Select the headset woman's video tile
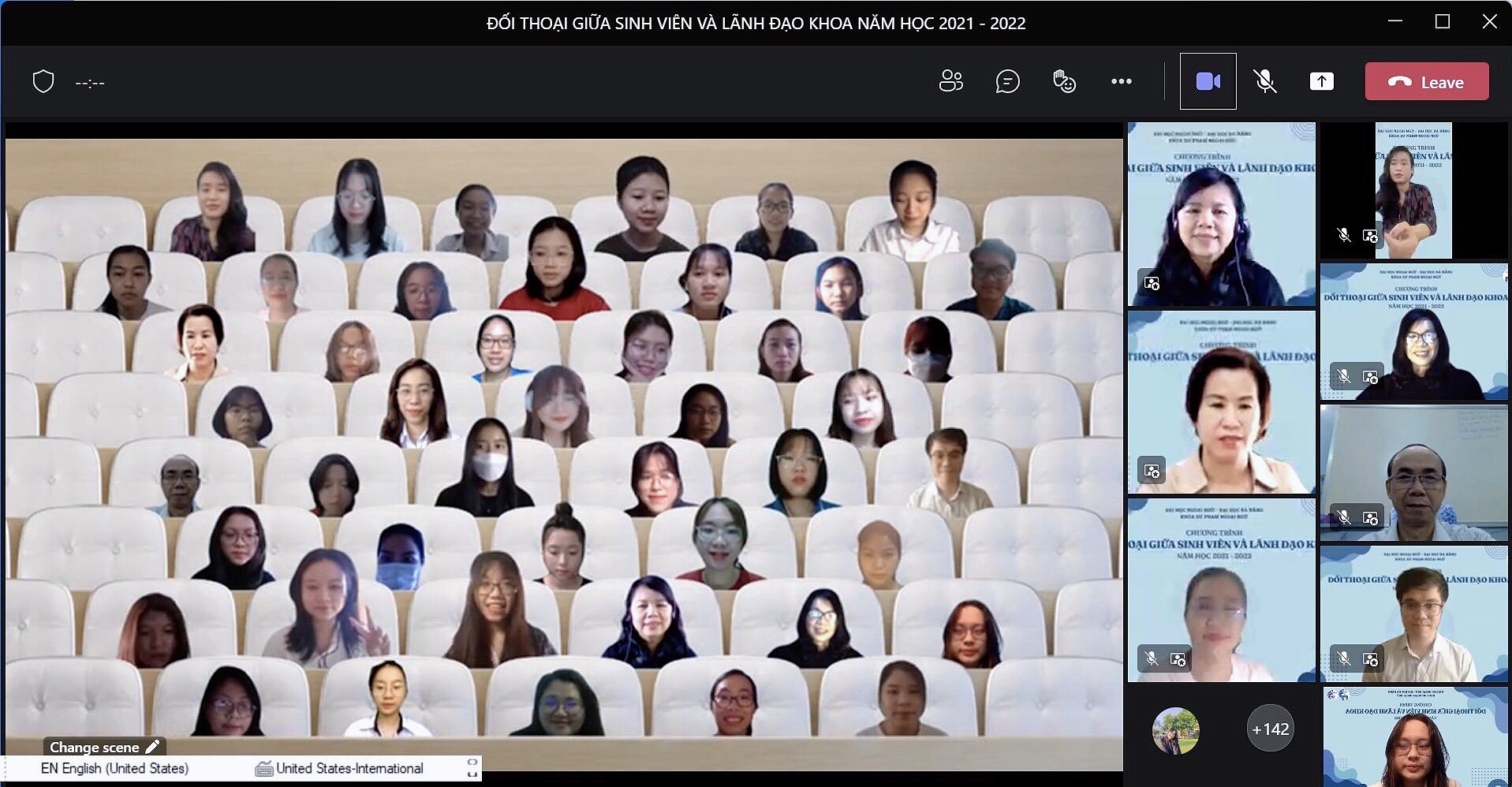Viewport: 1512px width, 787px height. point(1221,214)
